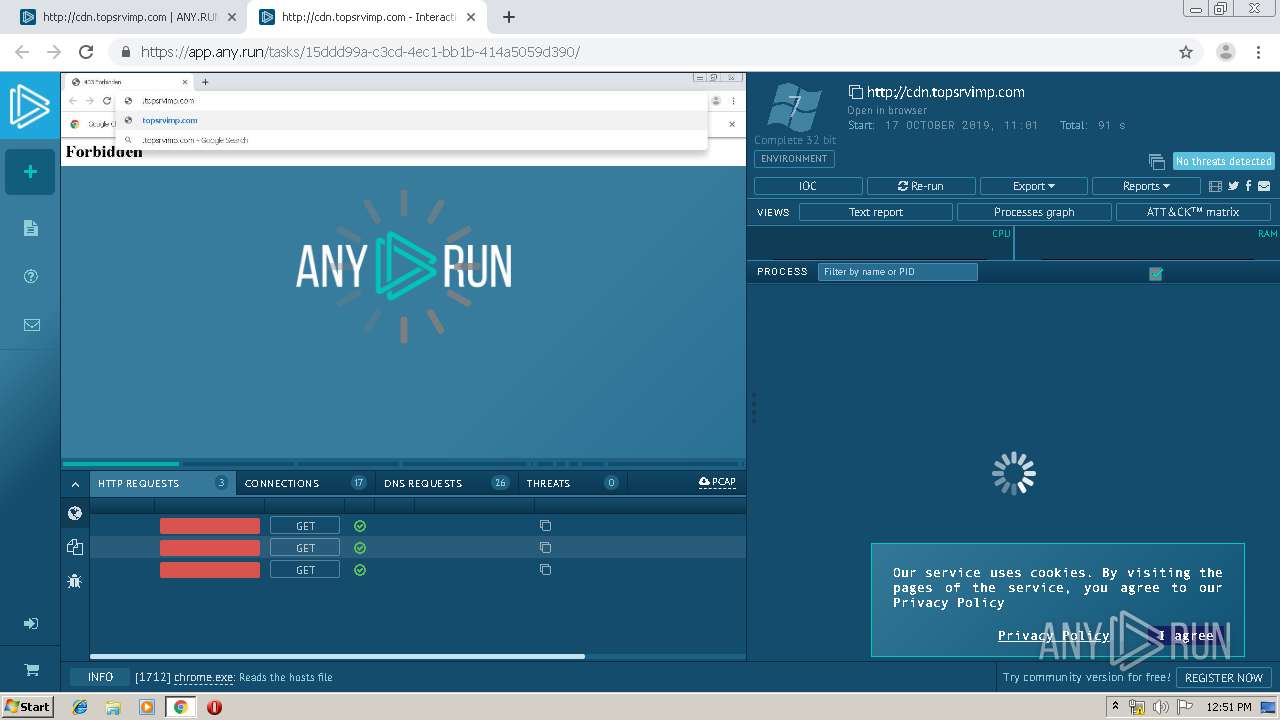This screenshot has height=720, width=1280.
Task: Open Chrome profile avatar icon
Action: [x=1225, y=52]
